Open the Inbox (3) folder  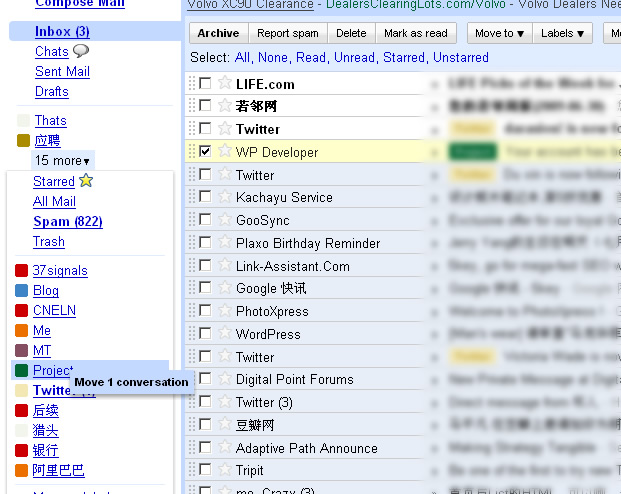point(62,31)
